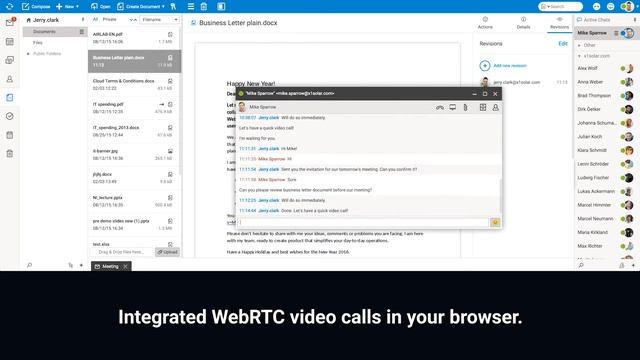
Task: Expand the Other contacts group
Action: (579, 45)
